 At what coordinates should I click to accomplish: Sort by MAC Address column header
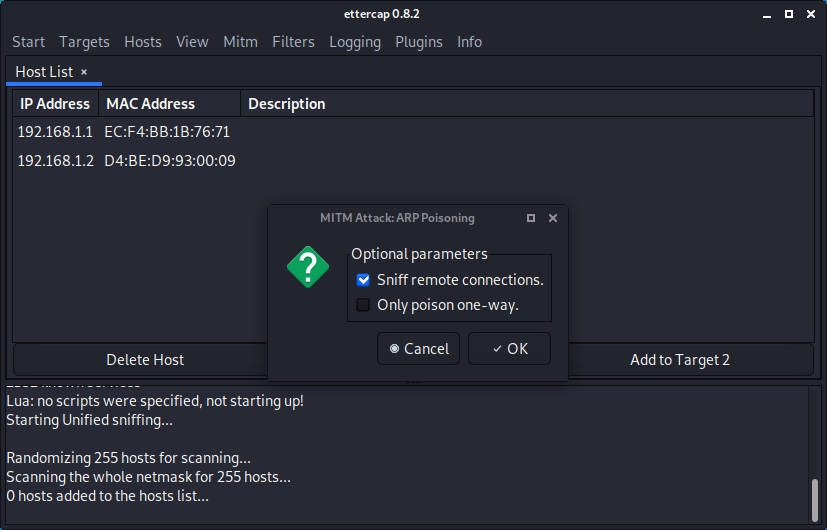[x=169, y=104]
